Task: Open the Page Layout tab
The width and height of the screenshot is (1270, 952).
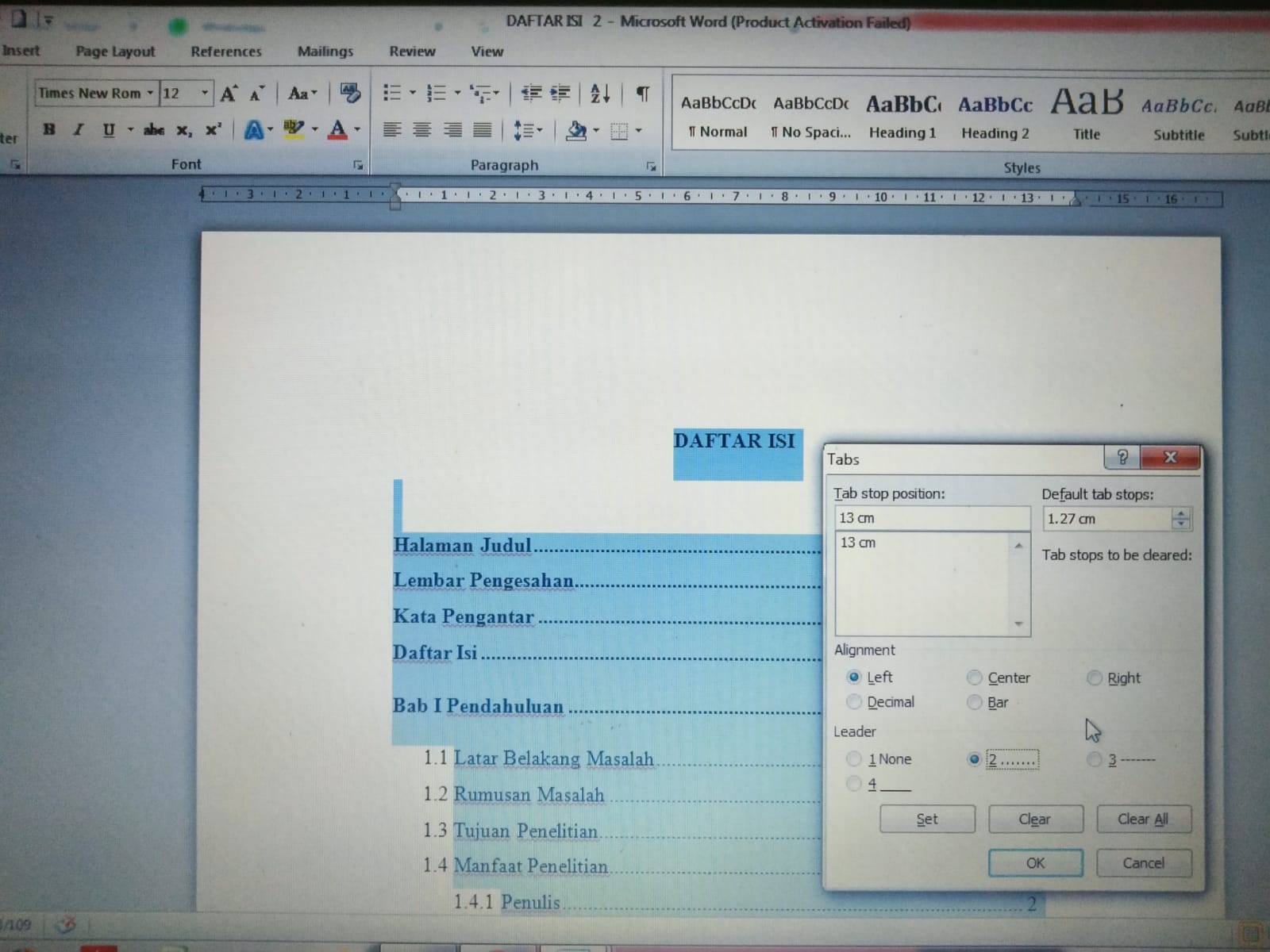Action: click(x=115, y=52)
